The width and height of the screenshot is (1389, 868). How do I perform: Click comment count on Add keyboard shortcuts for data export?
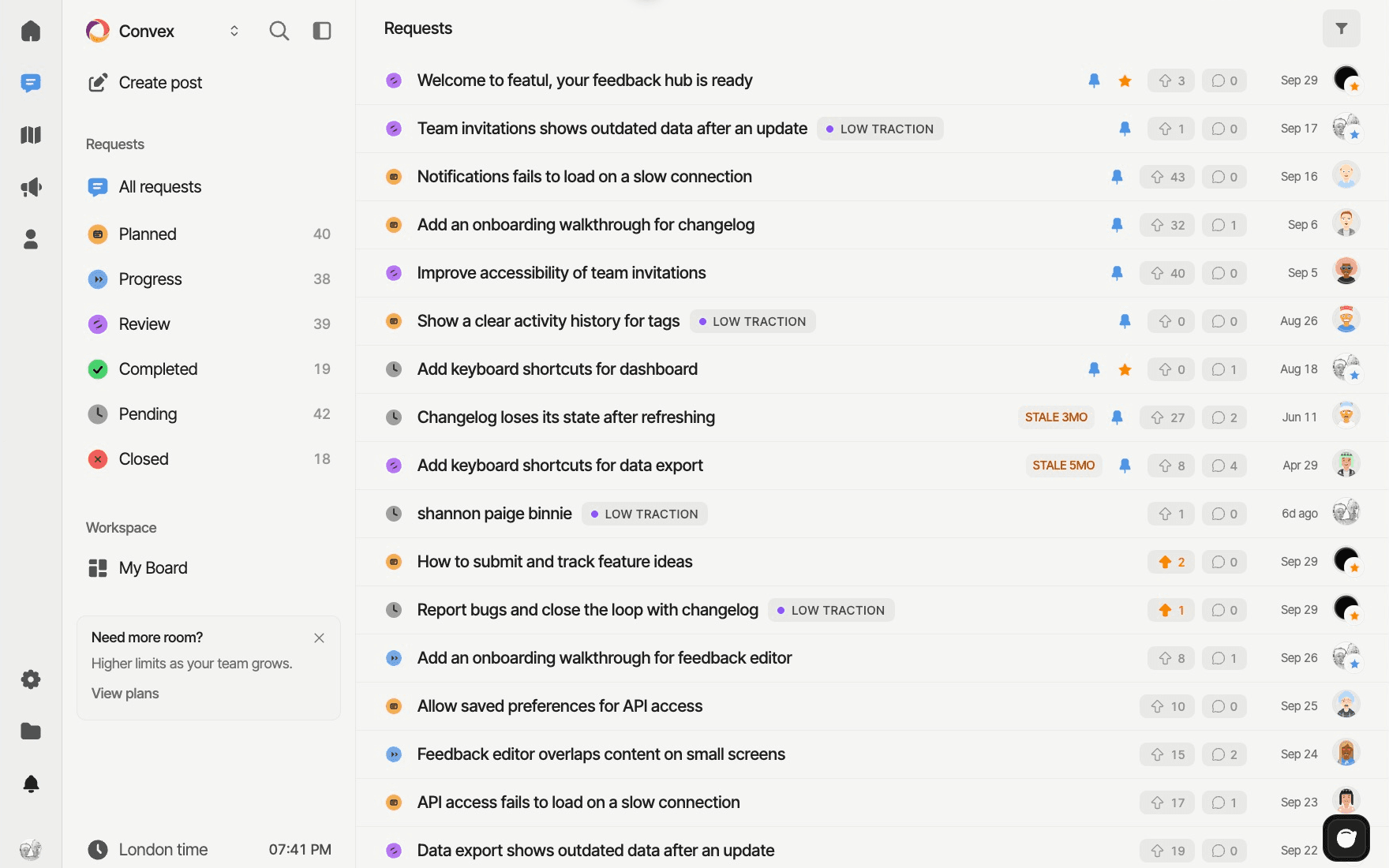coord(1224,466)
